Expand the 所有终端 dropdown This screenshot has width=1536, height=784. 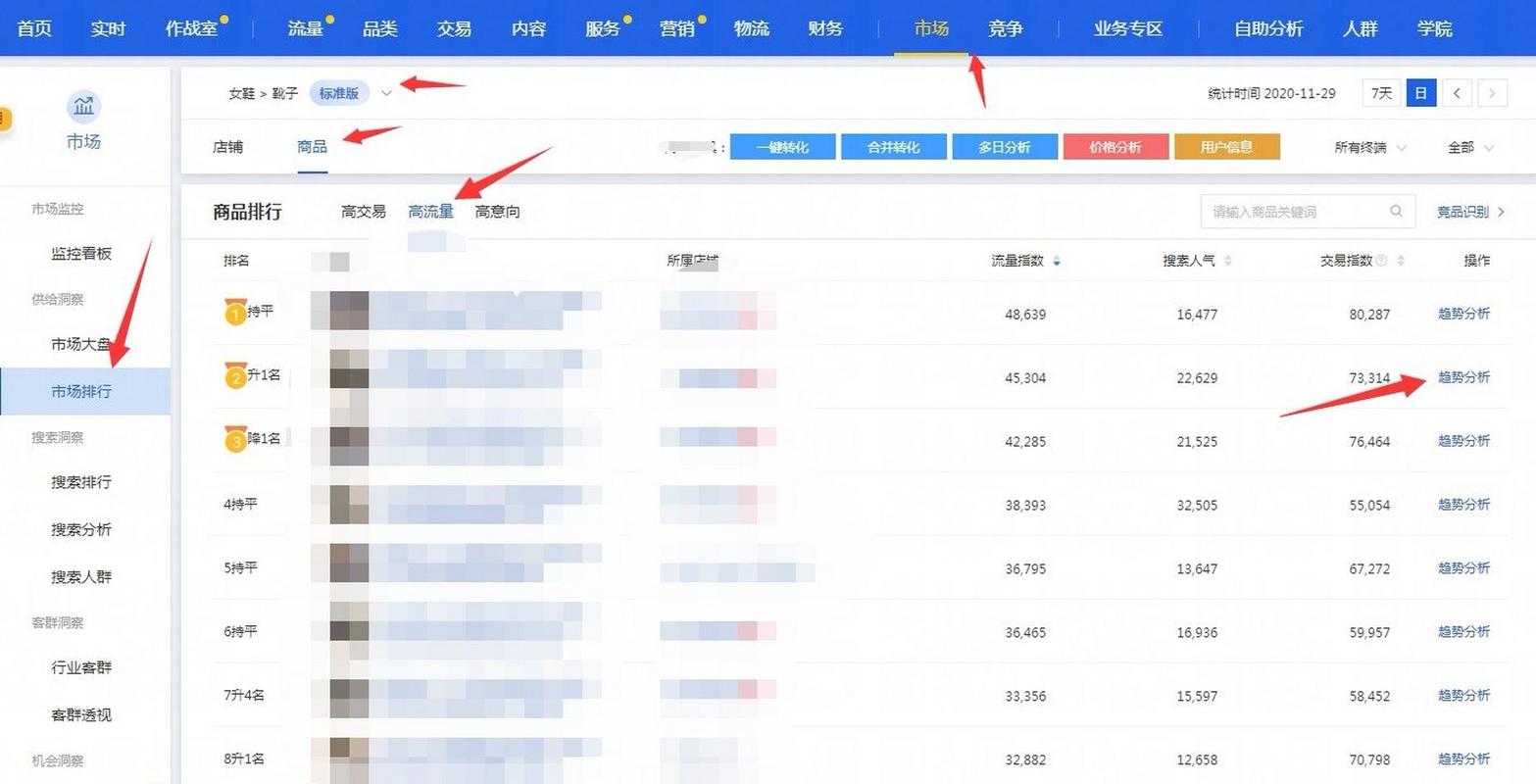coord(1370,147)
